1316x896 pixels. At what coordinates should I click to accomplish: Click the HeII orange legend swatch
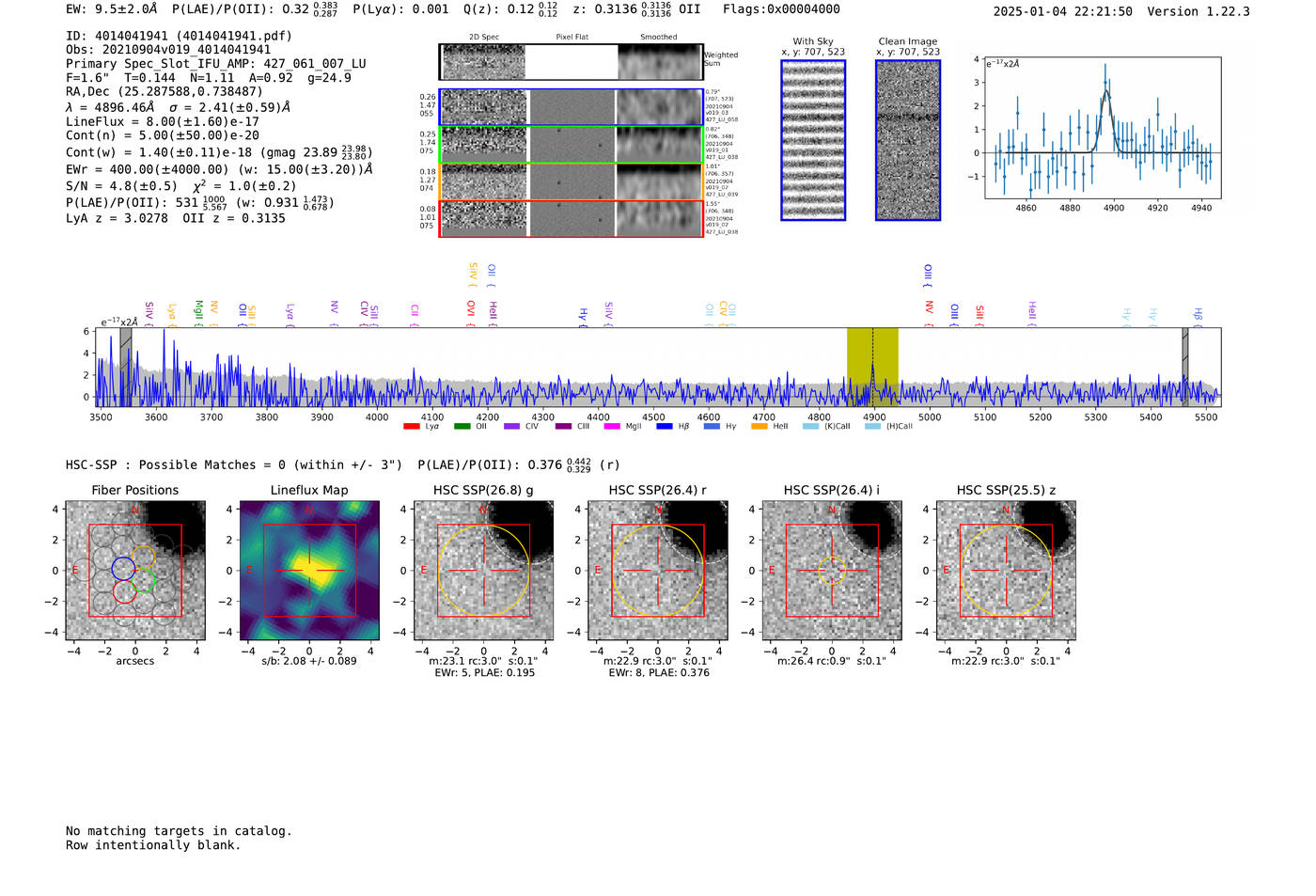(760, 426)
